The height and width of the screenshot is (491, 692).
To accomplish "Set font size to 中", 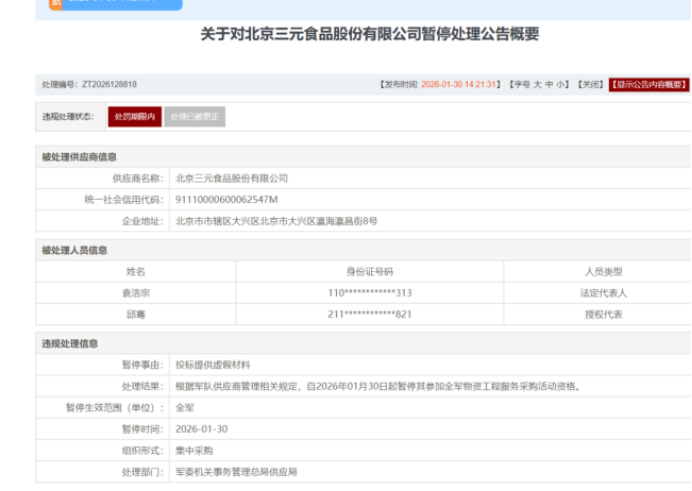I will [x=549, y=84].
